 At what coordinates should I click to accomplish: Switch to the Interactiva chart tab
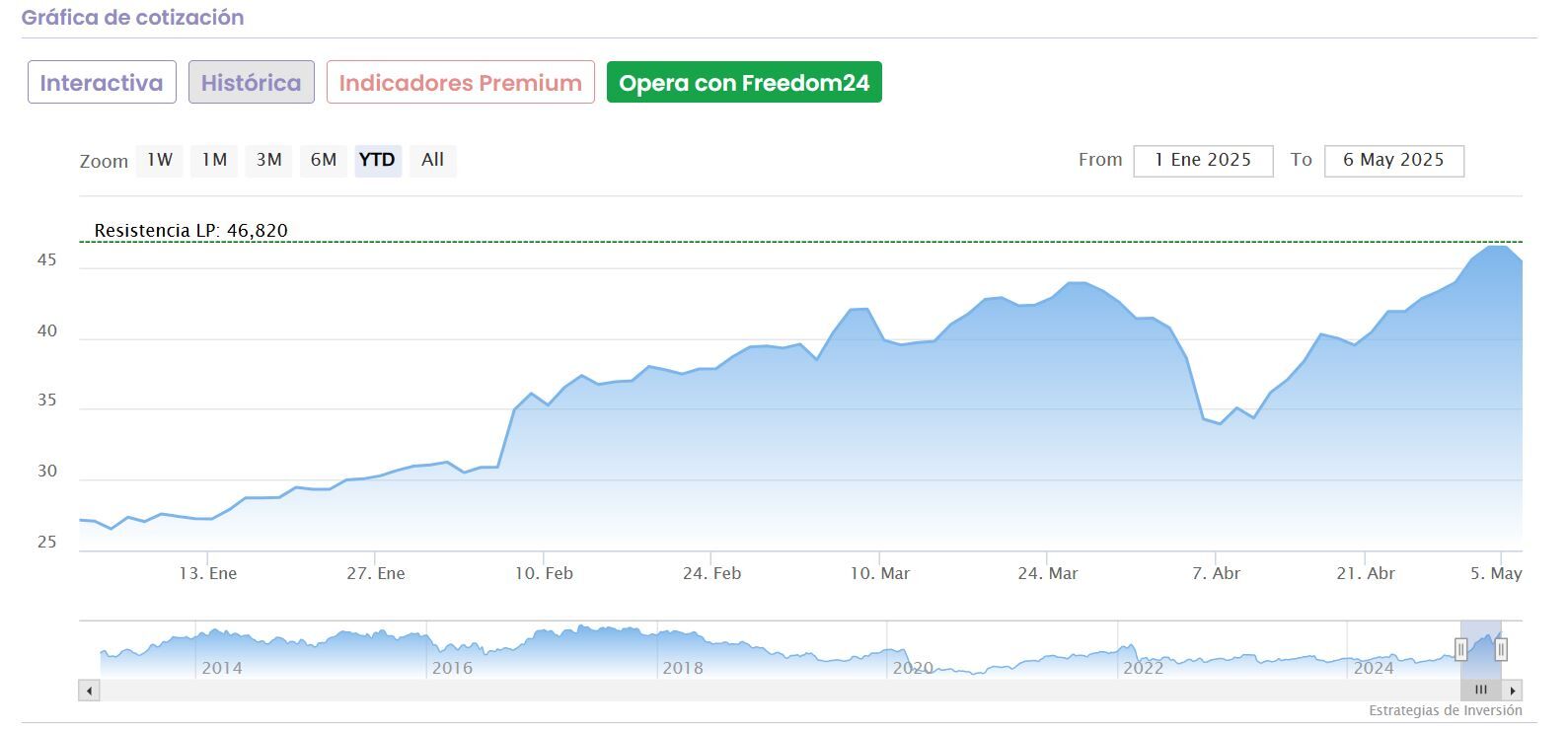pos(102,83)
